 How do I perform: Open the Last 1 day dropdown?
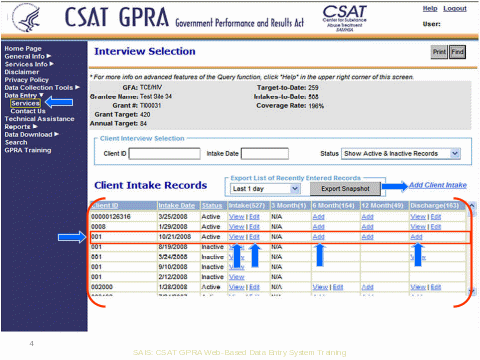(265, 189)
